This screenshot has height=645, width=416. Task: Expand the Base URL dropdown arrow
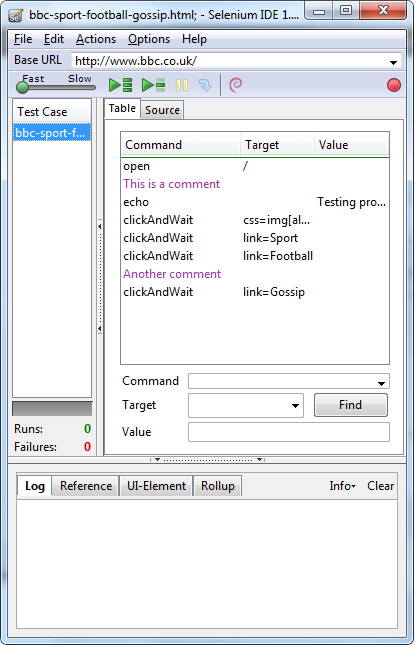coord(393,62)
